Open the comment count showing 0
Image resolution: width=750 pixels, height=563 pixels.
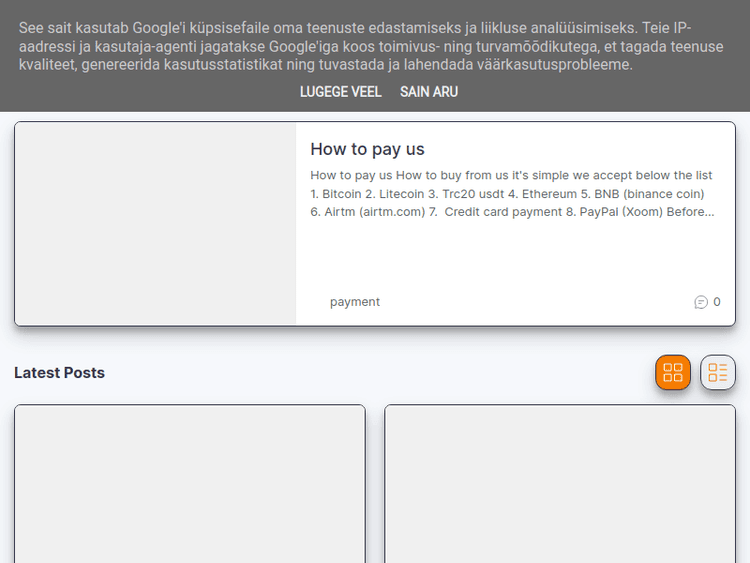coord(716,302)
